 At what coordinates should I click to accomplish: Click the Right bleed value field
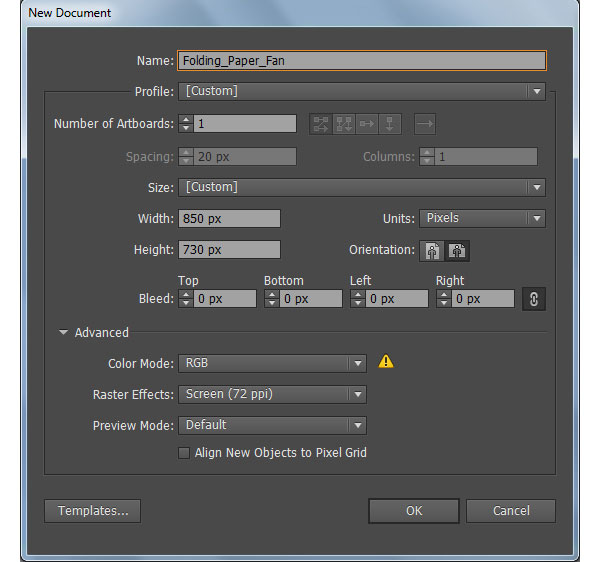point(483,299)
